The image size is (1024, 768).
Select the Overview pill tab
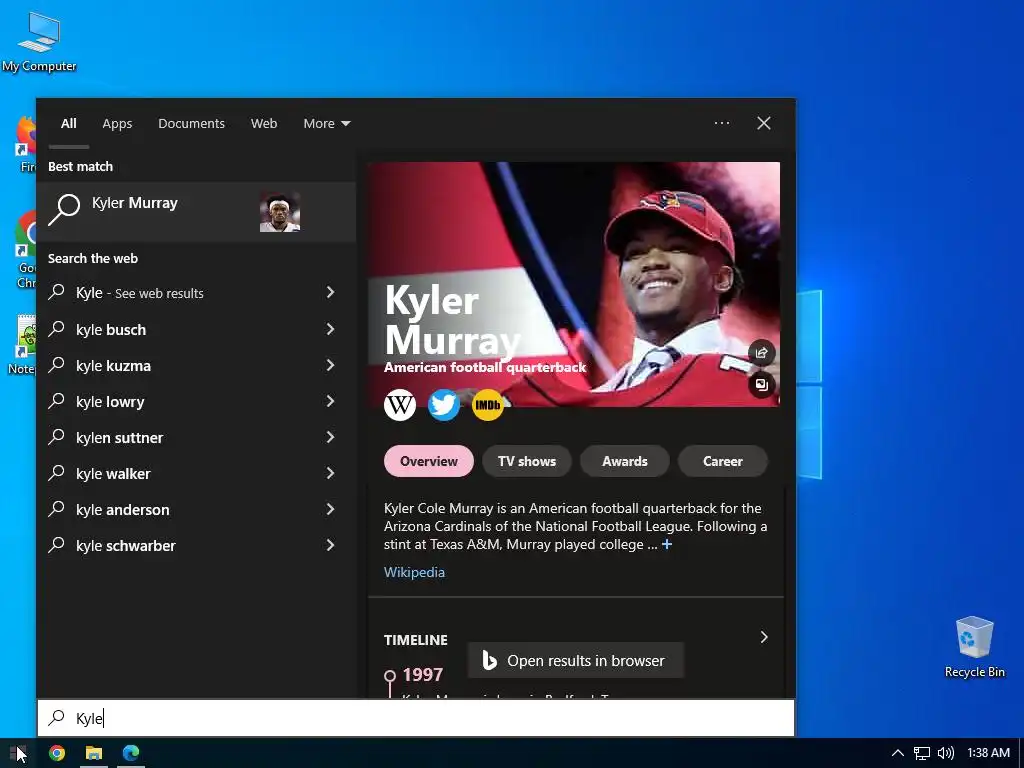click(428, 461)
